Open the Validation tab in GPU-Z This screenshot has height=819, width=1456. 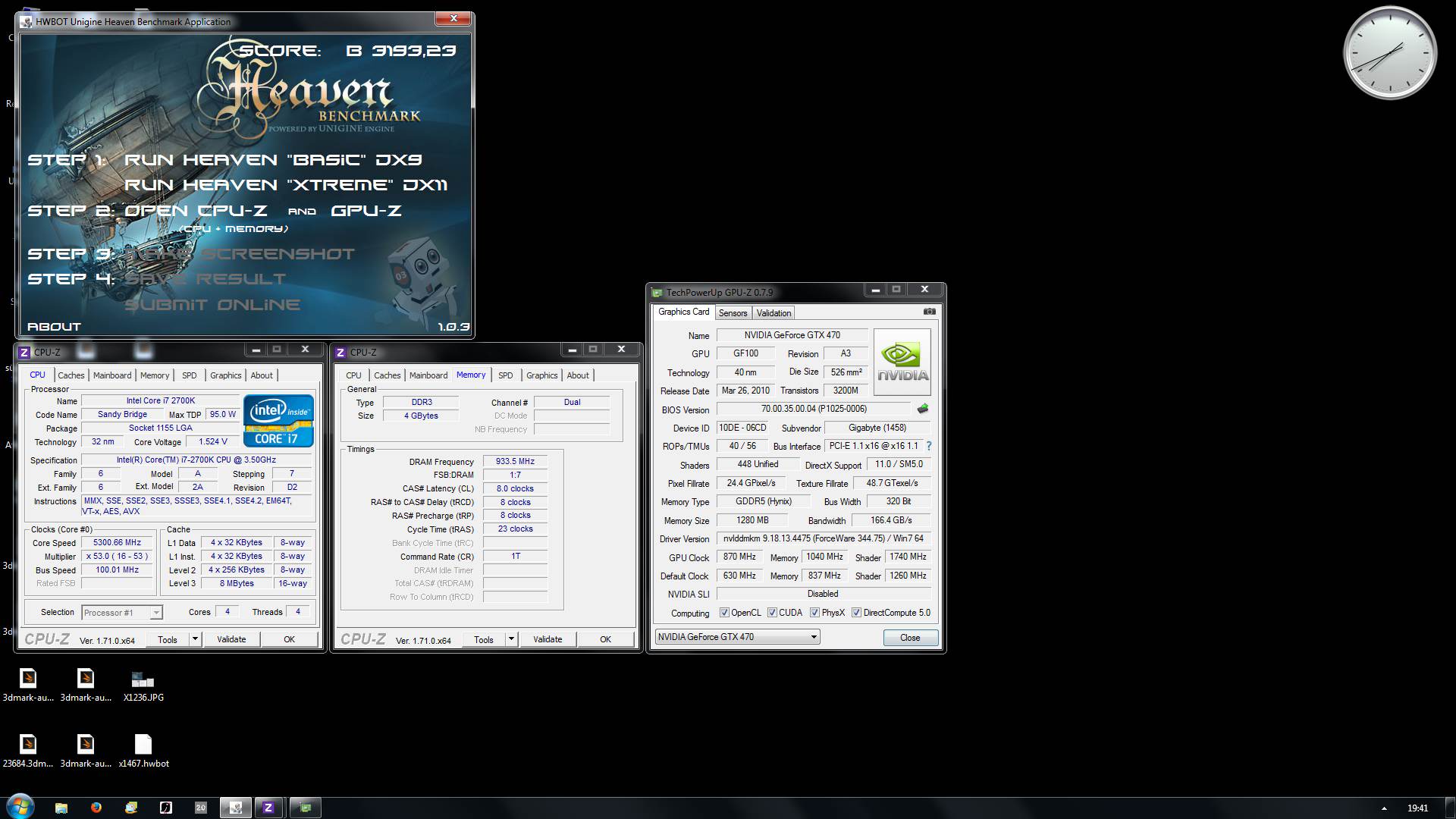click(x=773, y=312)
